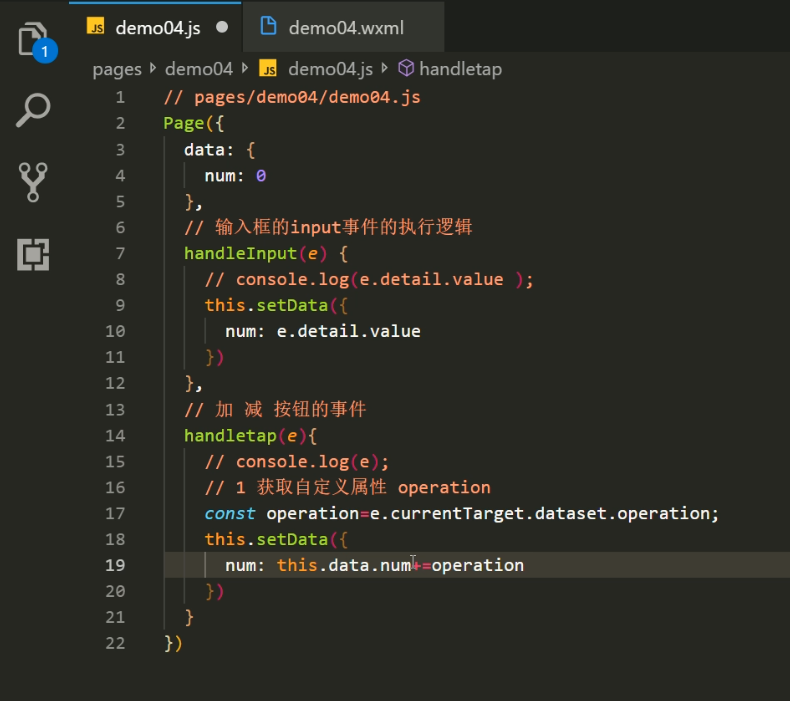Click 'this.setData({' on line 9
Screen dimensions: 790x701
(x=276, y=305)
